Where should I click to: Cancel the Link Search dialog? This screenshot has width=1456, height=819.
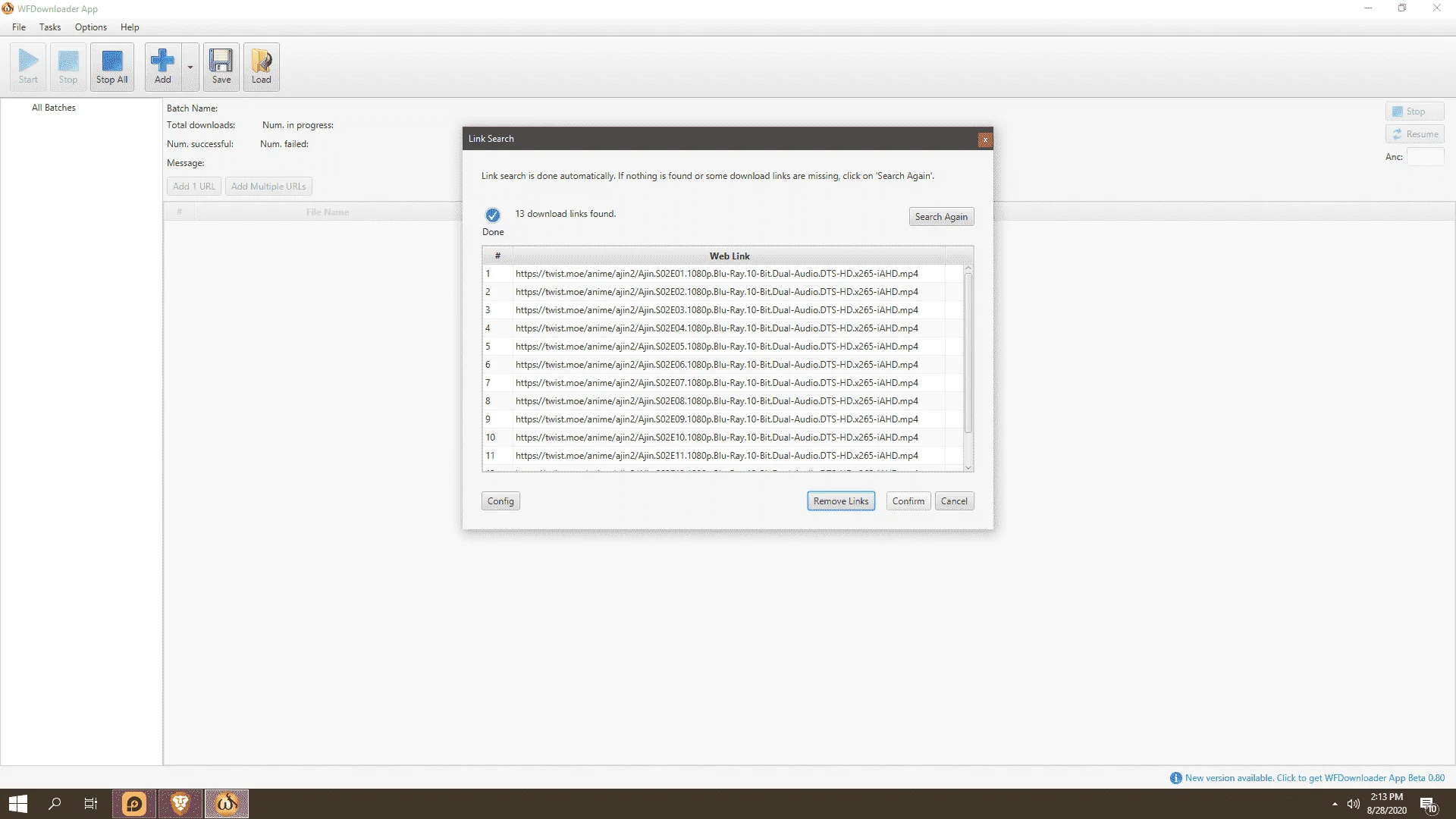coord(954,501)
